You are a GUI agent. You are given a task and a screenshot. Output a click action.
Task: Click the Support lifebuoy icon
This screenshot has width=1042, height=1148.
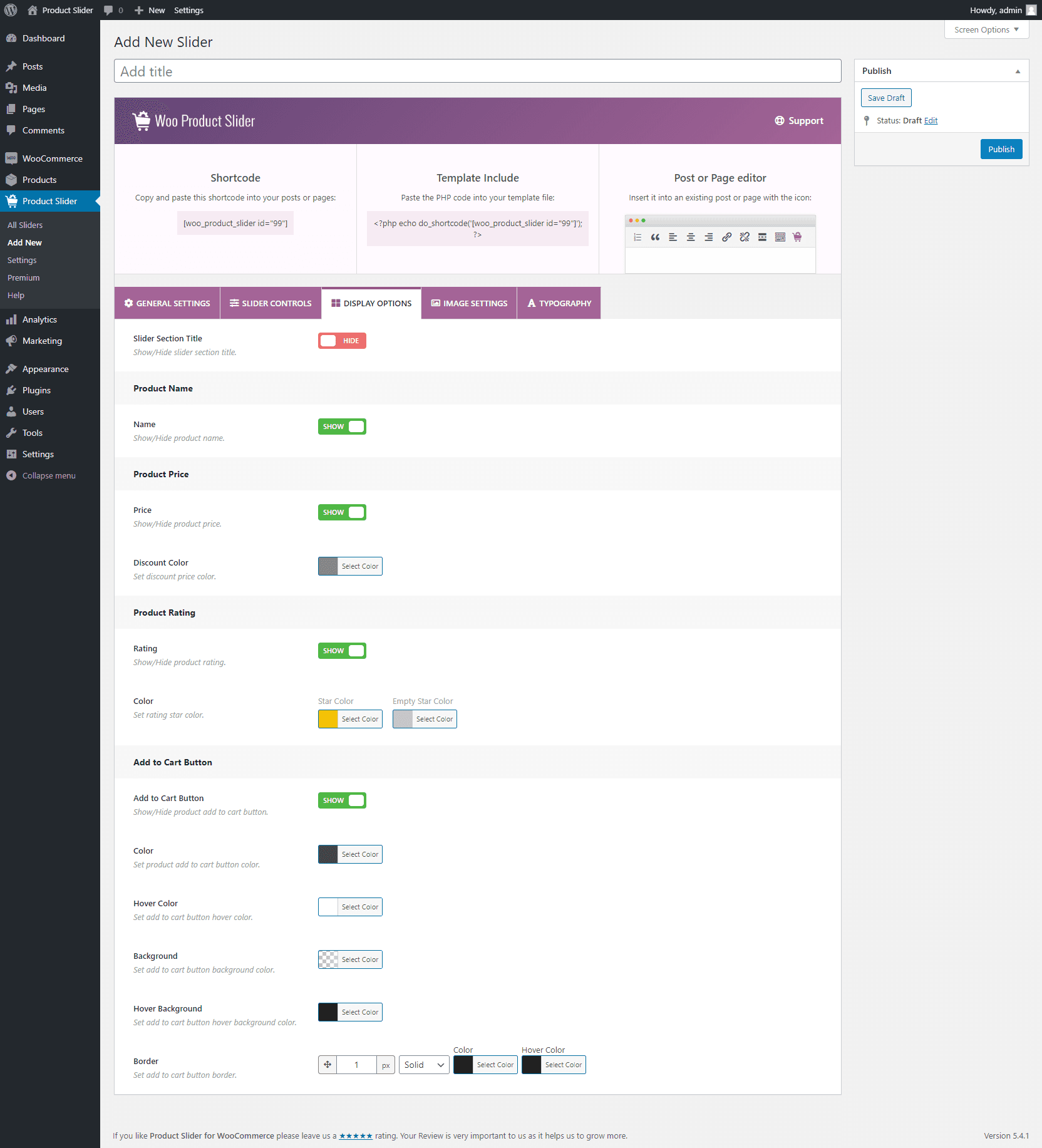click(779, 121)
